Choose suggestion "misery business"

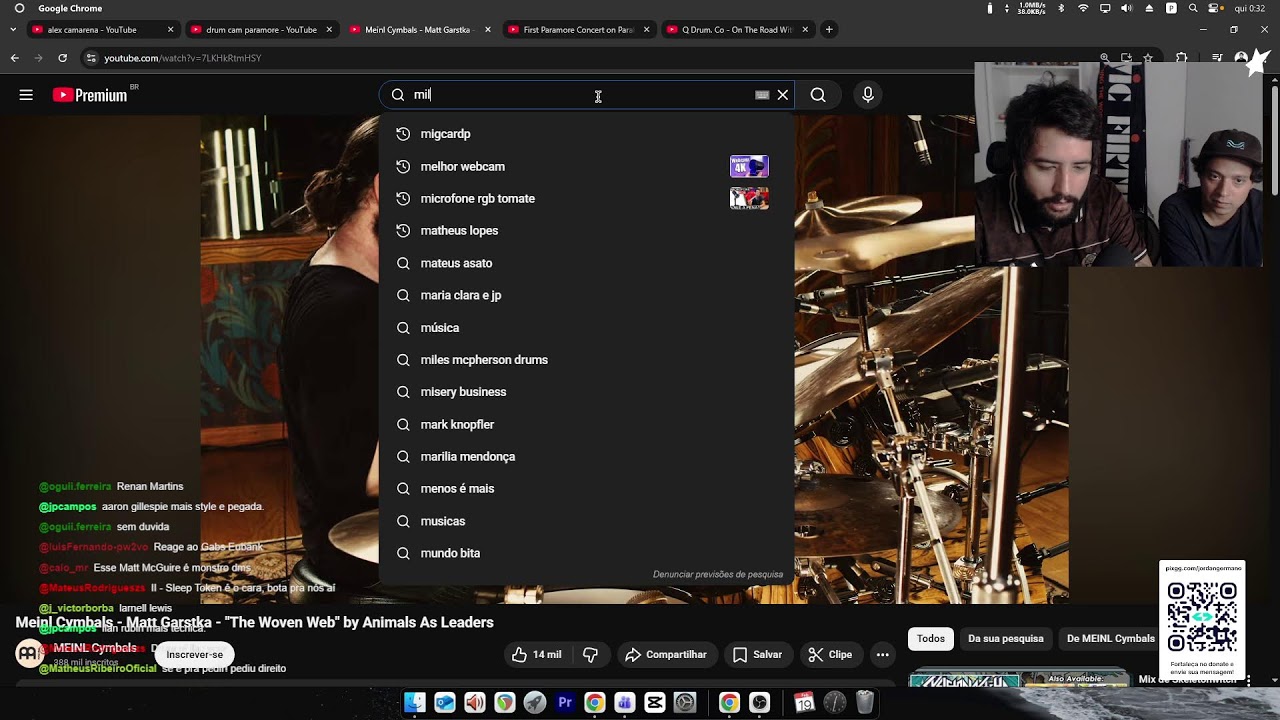[x=586, y=392]
